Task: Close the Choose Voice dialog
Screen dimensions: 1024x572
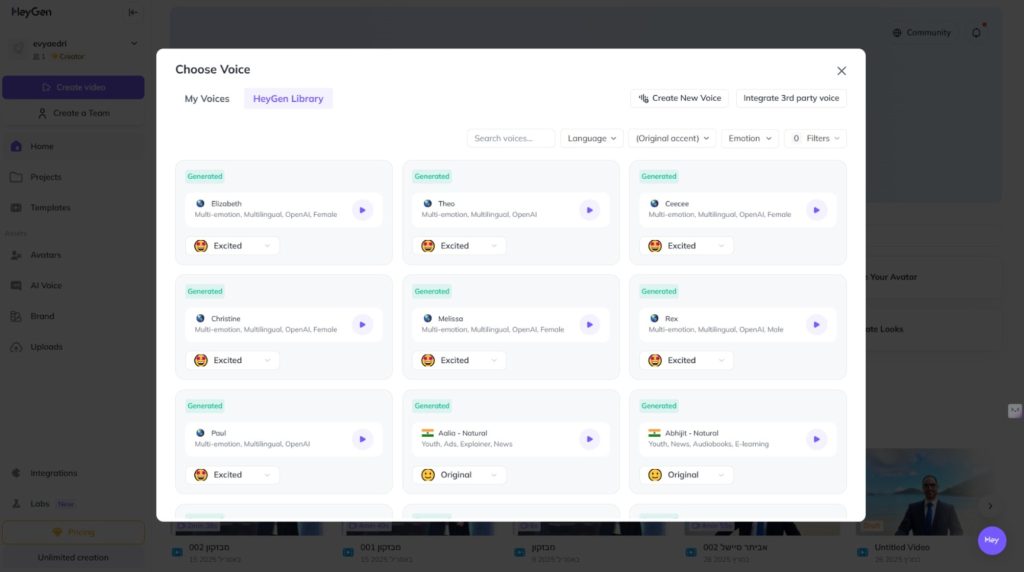Action: pos(841,71)
